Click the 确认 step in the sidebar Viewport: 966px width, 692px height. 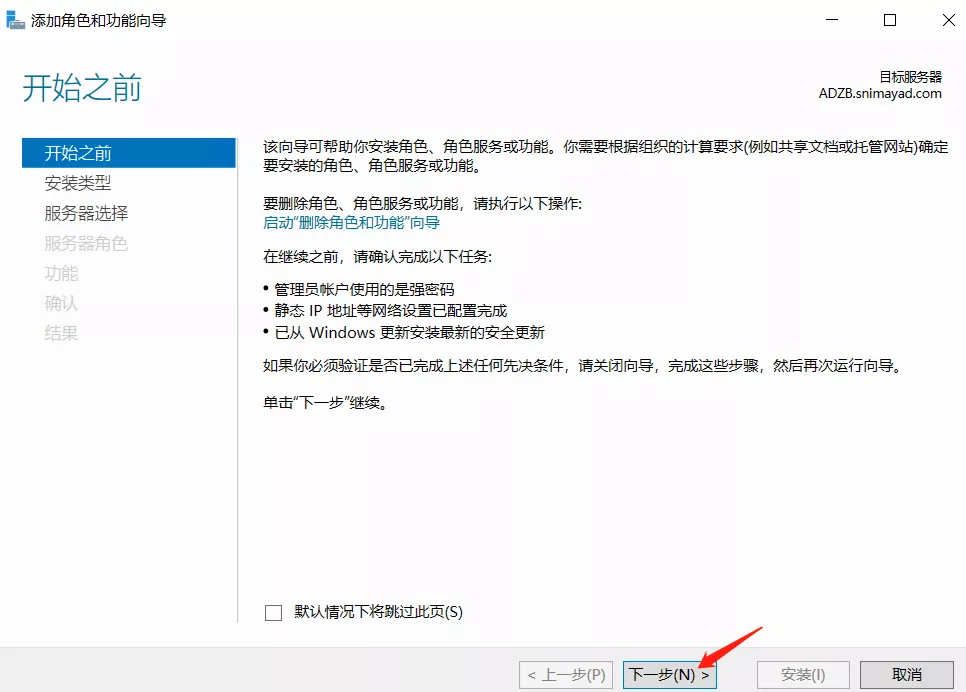point(61,303)
